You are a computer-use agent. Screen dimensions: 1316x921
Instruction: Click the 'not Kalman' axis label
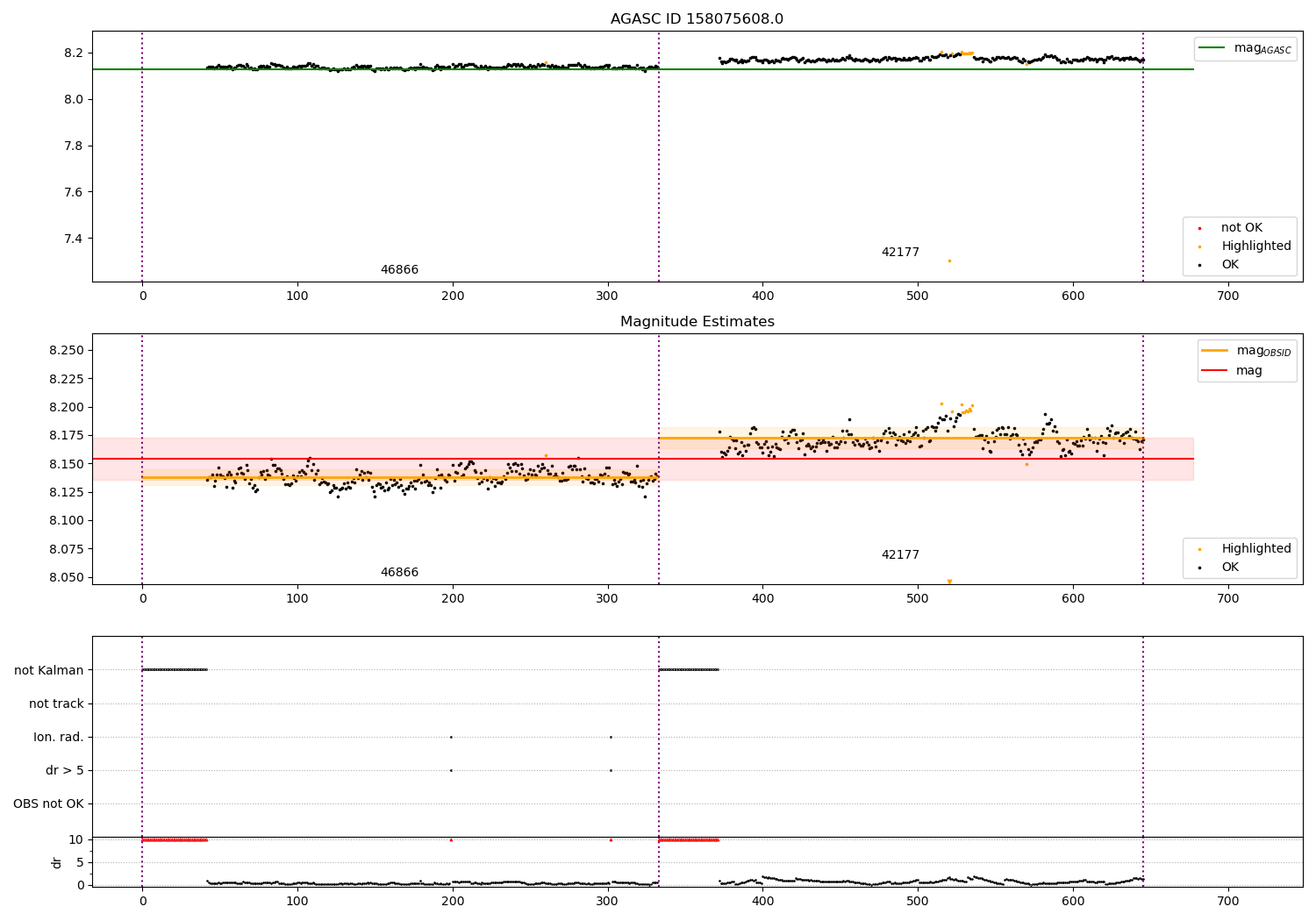(x=49, y=670)
